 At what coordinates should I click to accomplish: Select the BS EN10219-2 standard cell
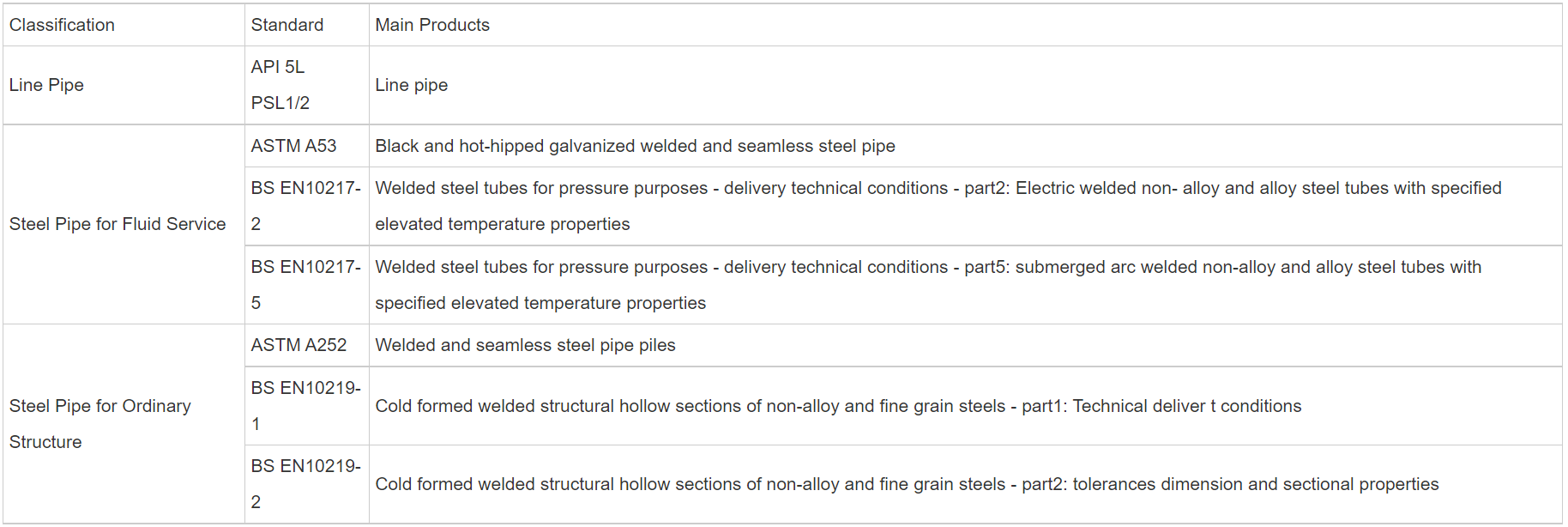click(x=305, y=484)
